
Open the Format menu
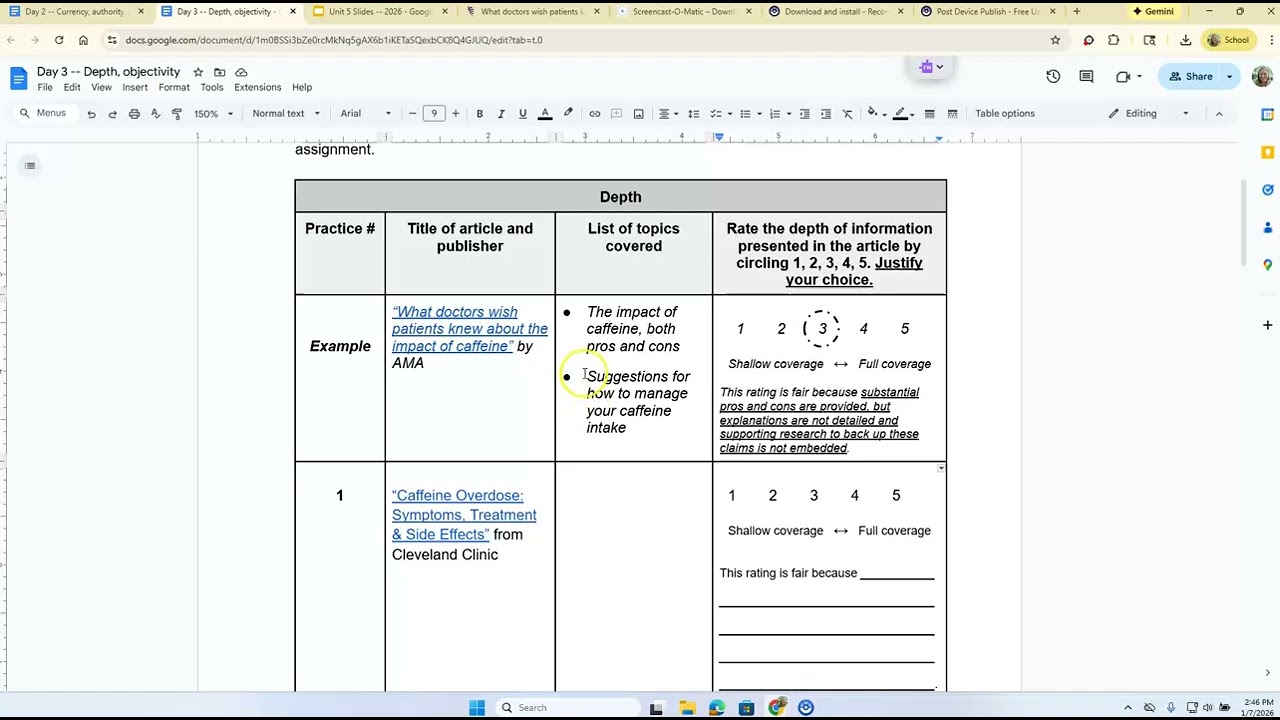pos(174,88)
